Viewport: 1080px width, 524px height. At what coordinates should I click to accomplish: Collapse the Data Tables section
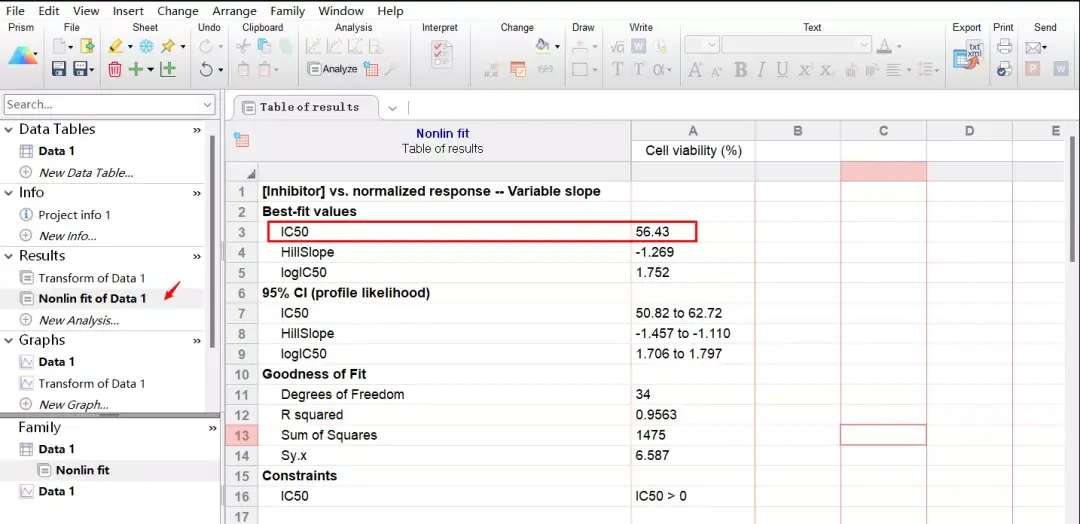tap(10, 129)
